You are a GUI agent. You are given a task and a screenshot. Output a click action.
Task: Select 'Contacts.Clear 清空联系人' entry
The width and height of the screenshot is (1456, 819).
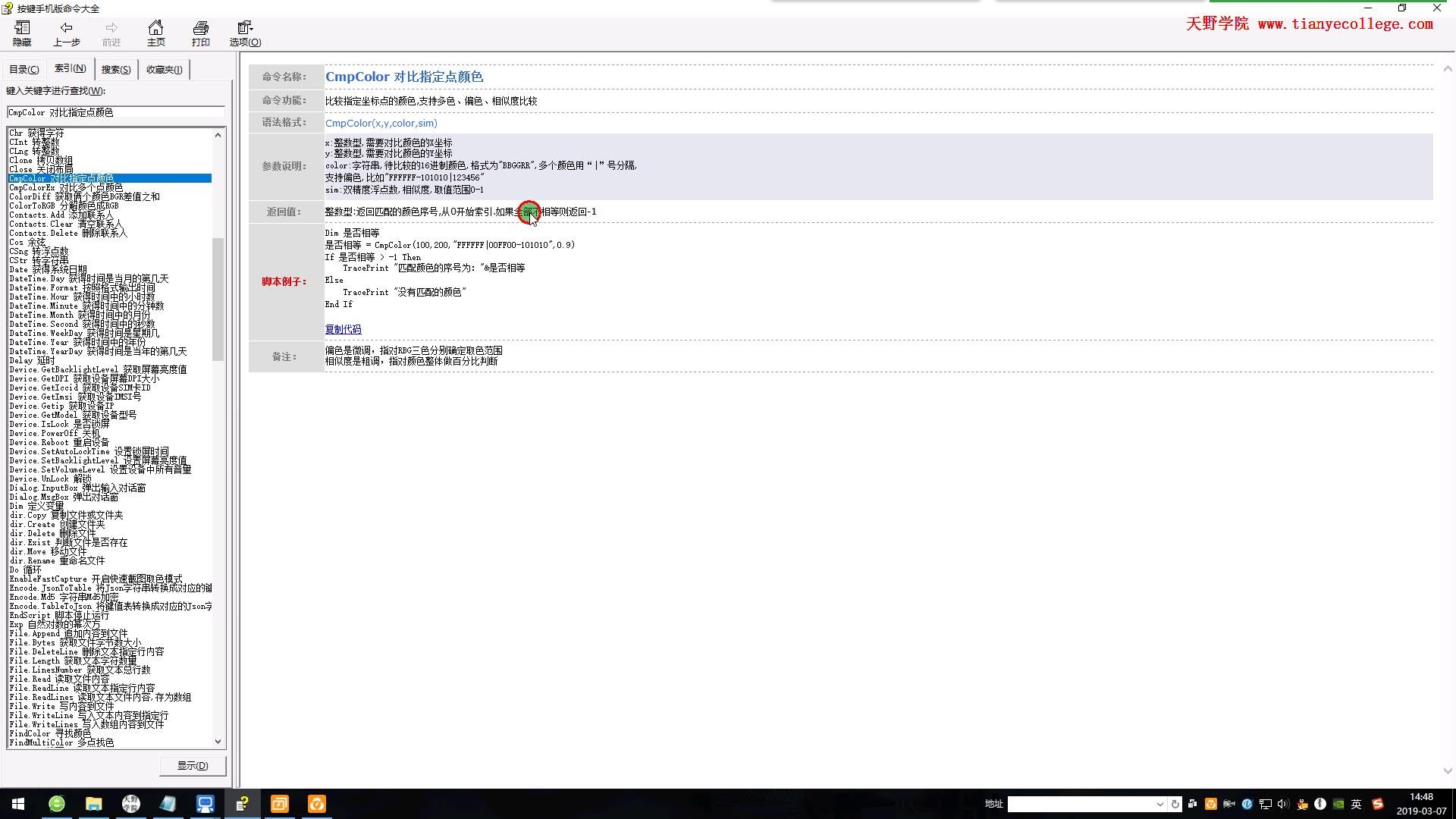(x=65, y=224)
